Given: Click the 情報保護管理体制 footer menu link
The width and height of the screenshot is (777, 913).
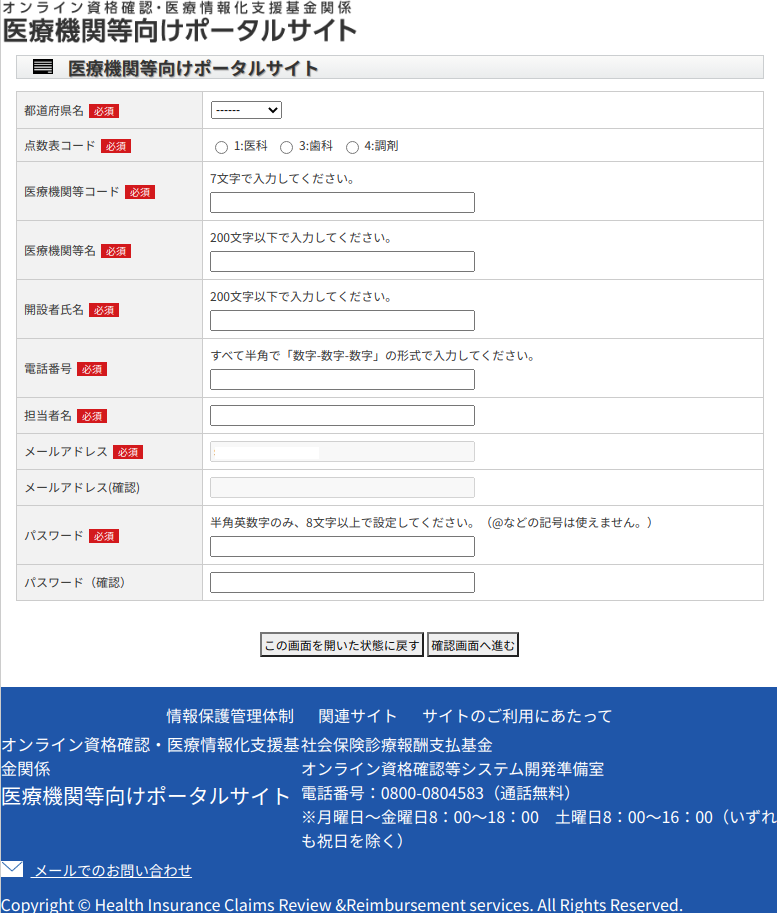Looking at the screenshot, I should point(230,716).
